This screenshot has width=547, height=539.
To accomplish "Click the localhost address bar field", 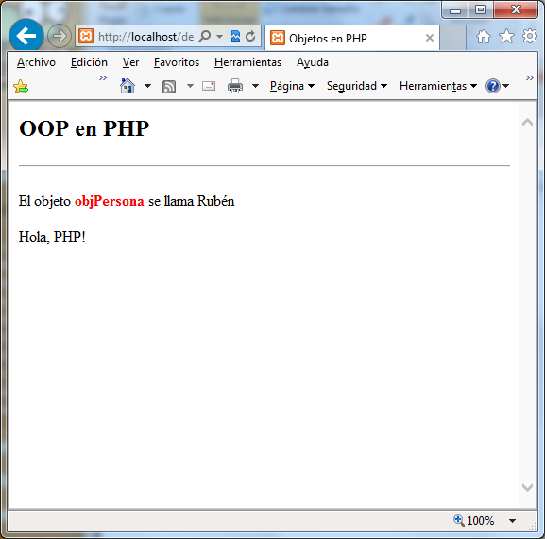I will coord(146,36).
